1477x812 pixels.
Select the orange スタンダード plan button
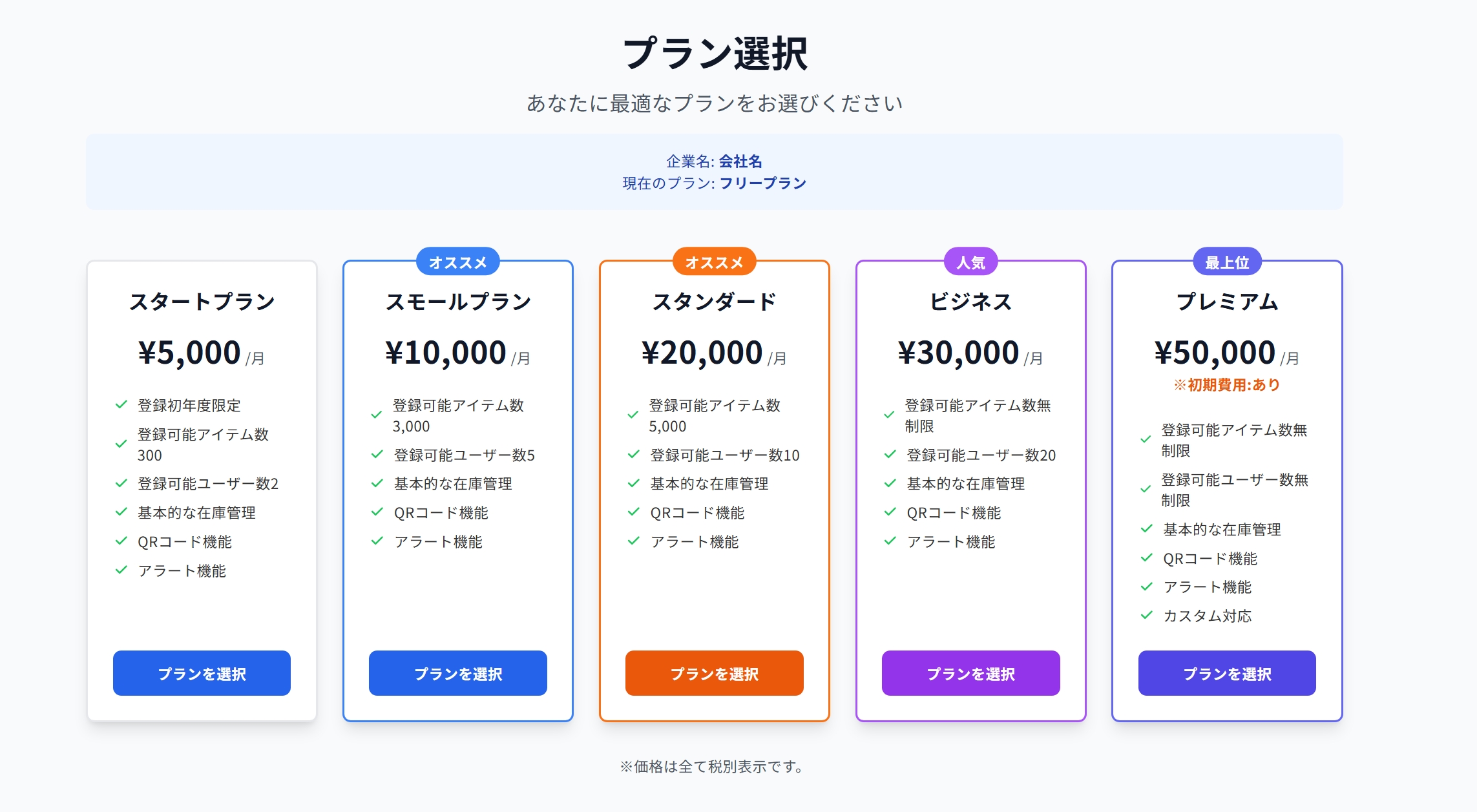pos(714,673)
